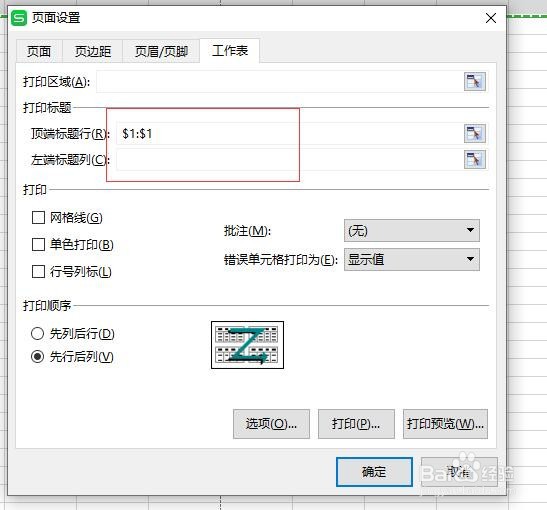This screenshot has height=510, width=547.
Task: Open the 错误单元格打印为(E) dropdown
Action: coord(412,260)
